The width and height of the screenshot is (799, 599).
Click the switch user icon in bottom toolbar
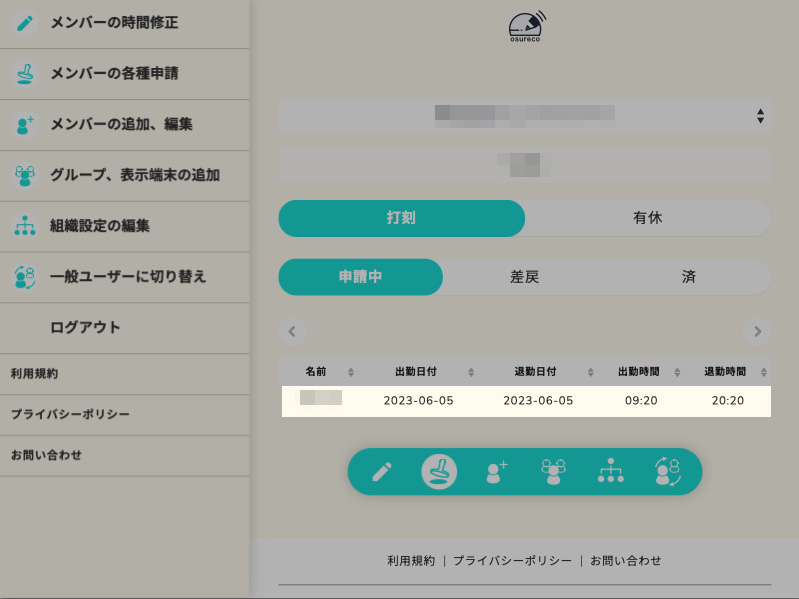667,472
